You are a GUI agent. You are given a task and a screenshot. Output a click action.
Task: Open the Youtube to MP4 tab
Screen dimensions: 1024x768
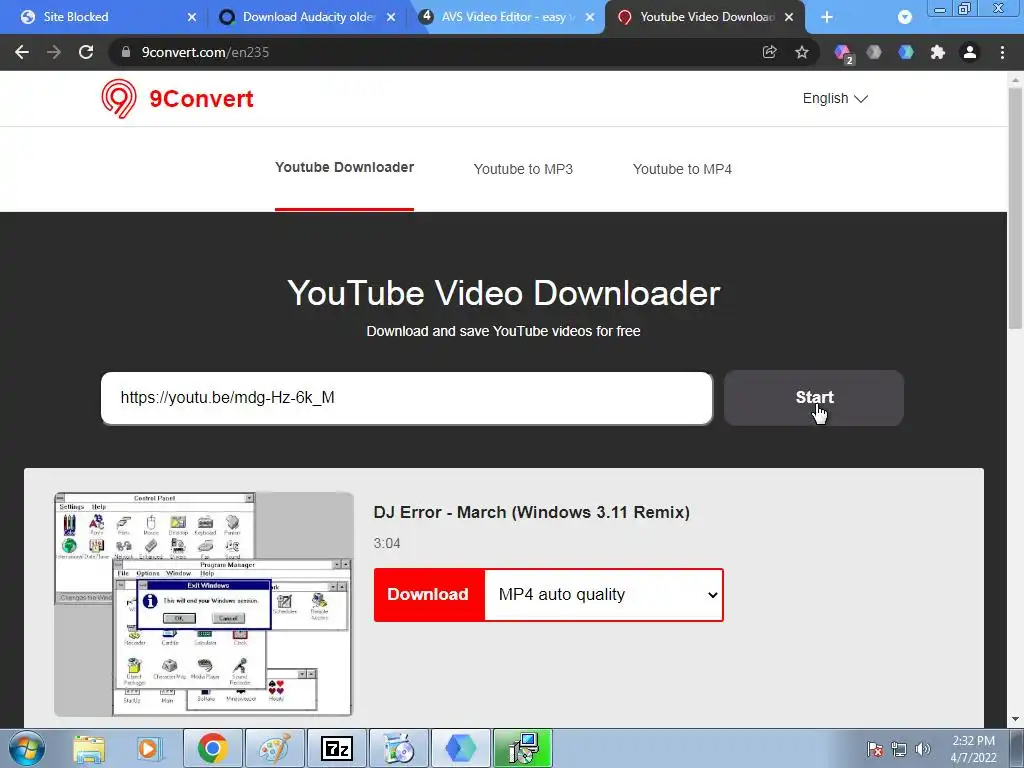(x=682, y=169)
